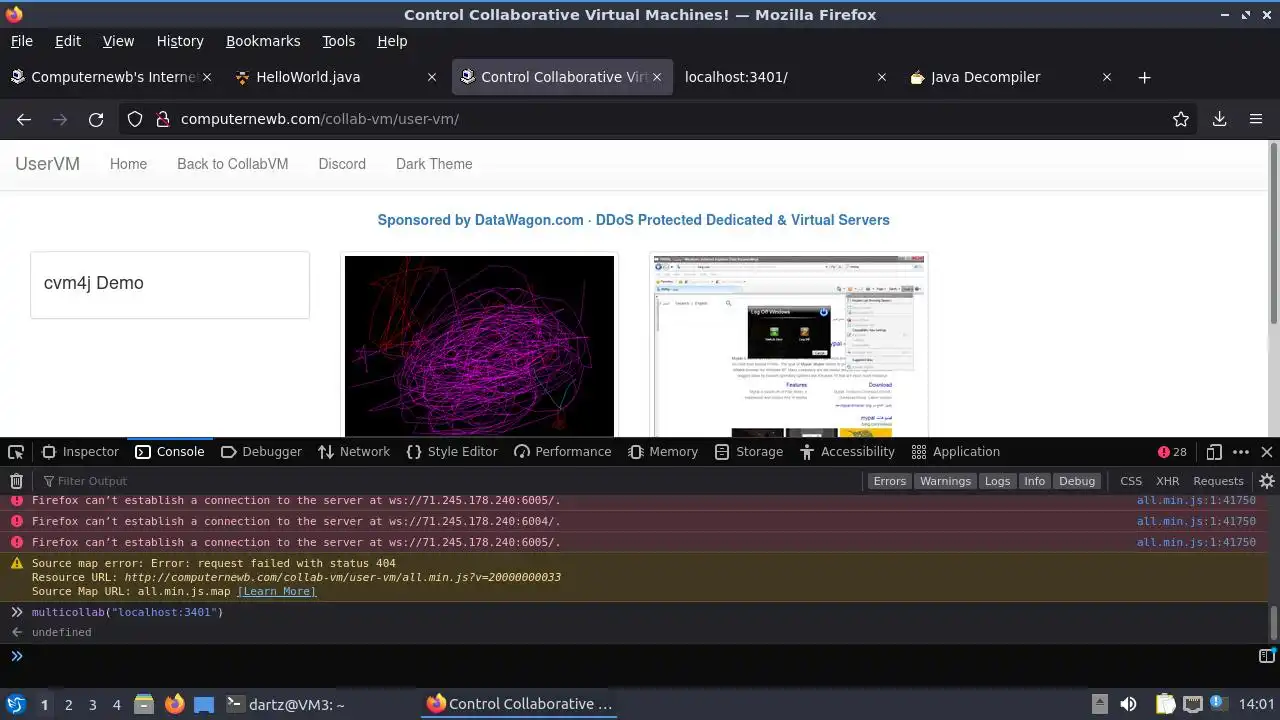Click the UserVM brand link

point(47,164)
